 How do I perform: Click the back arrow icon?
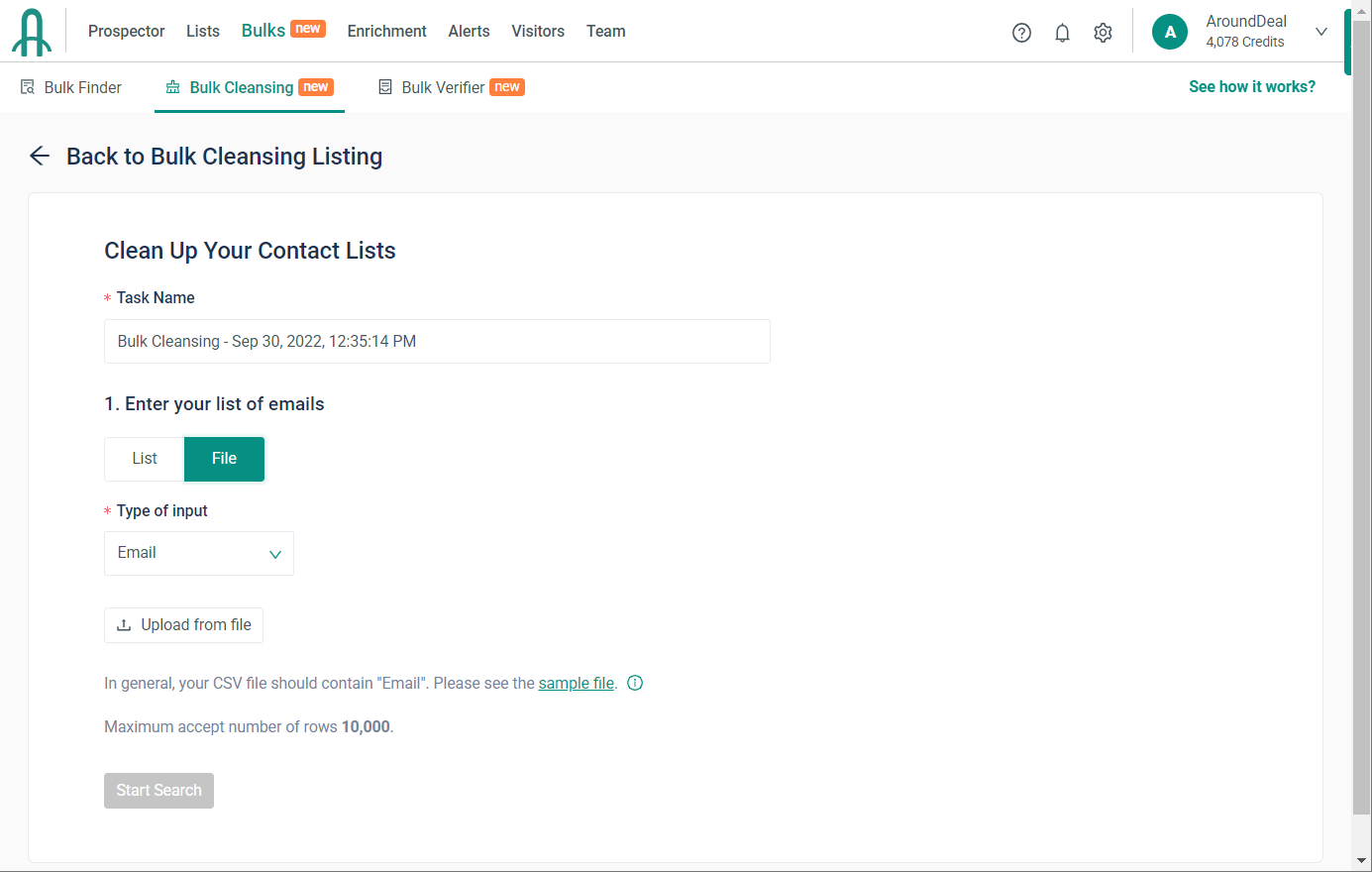click(40, 156)
